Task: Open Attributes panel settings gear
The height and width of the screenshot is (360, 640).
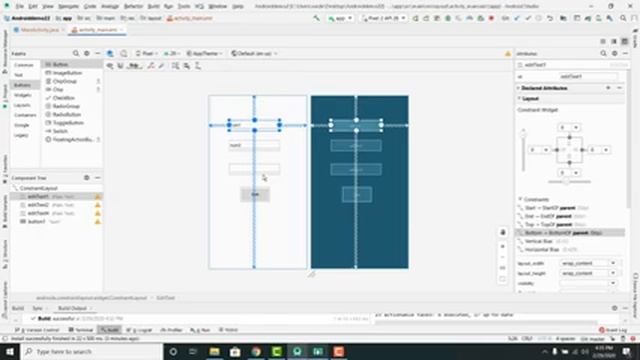Action: [615, 53]
